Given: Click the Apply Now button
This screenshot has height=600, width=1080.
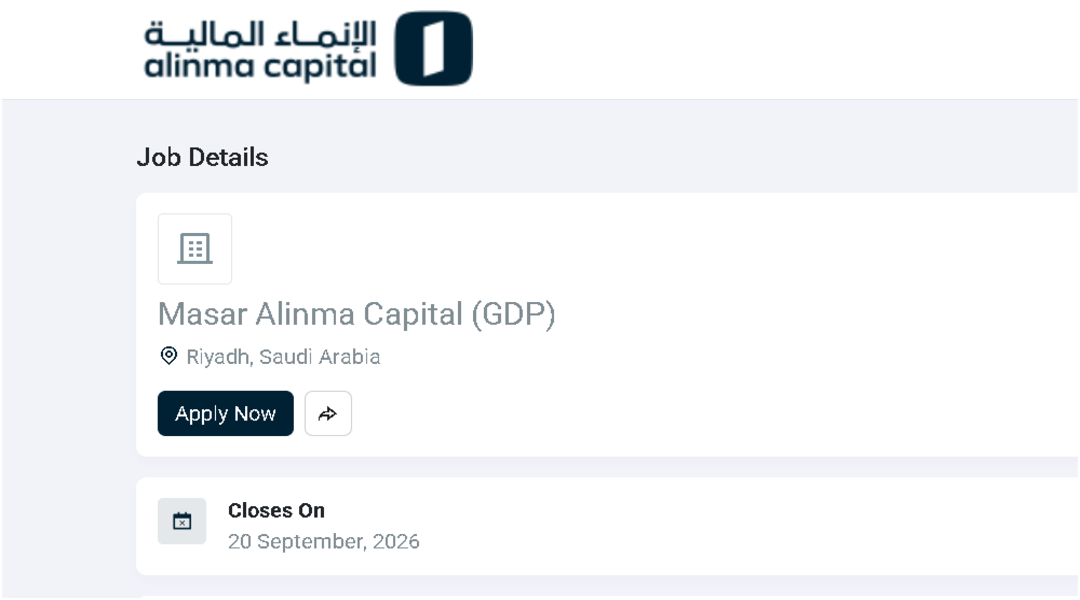Looking at the screenshot, I should pos(225,413).
